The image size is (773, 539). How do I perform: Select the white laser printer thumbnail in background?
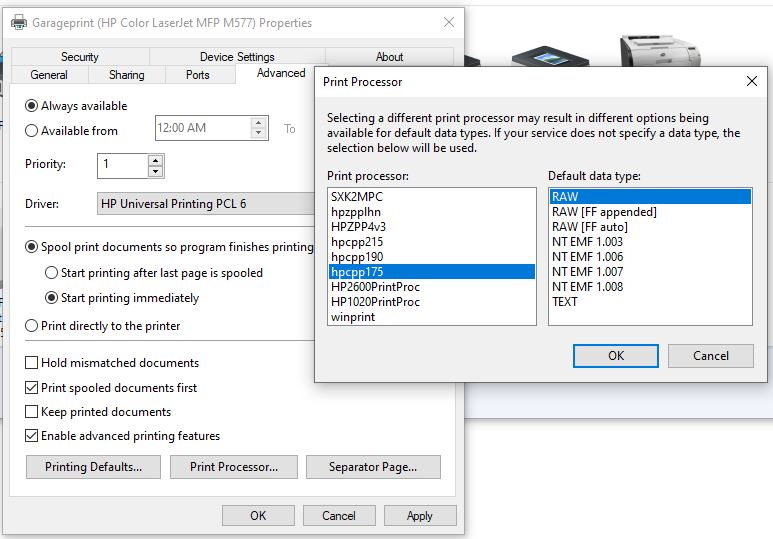click(x=660, y=51)
